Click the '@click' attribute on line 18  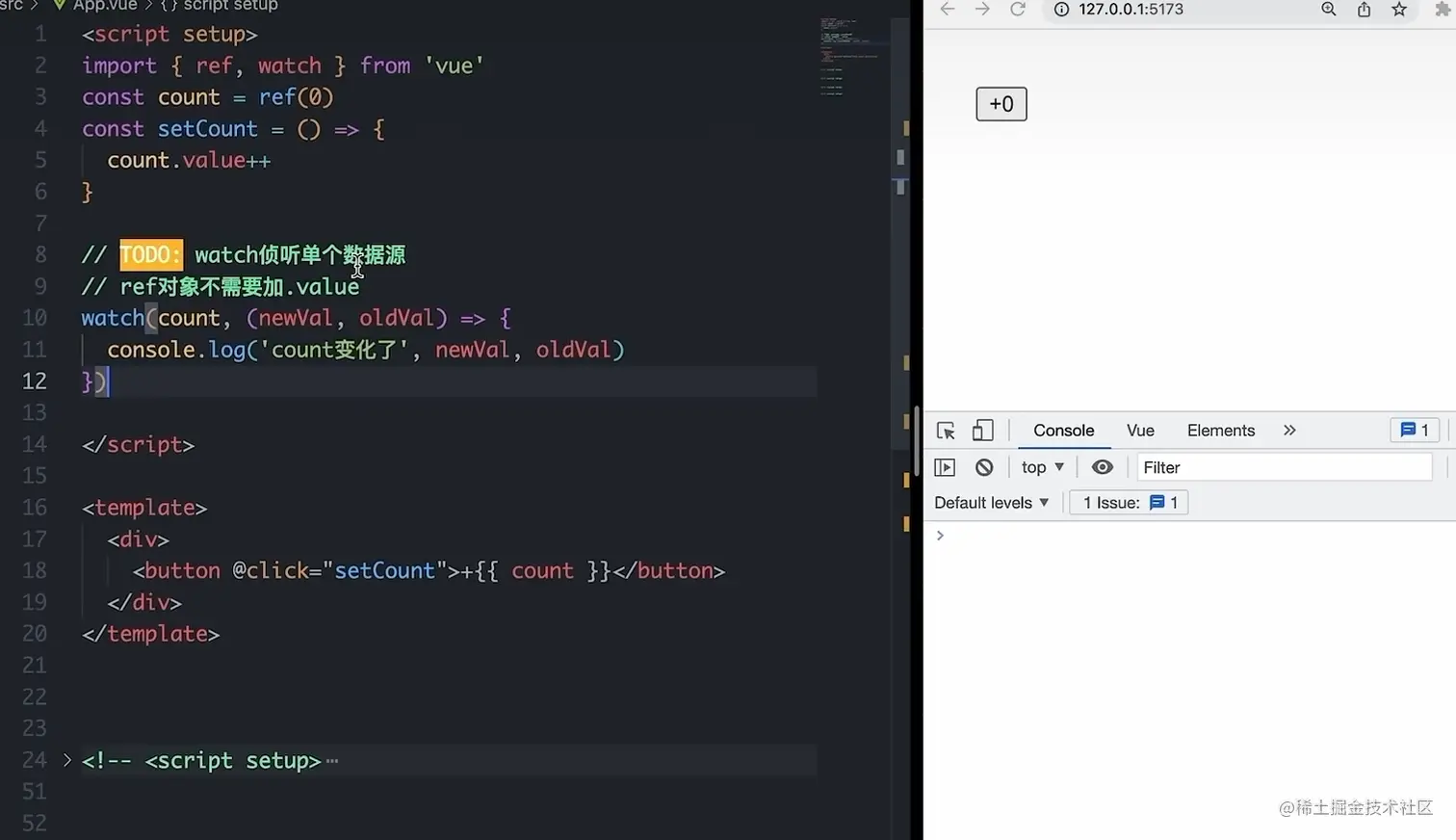[271, 570]
